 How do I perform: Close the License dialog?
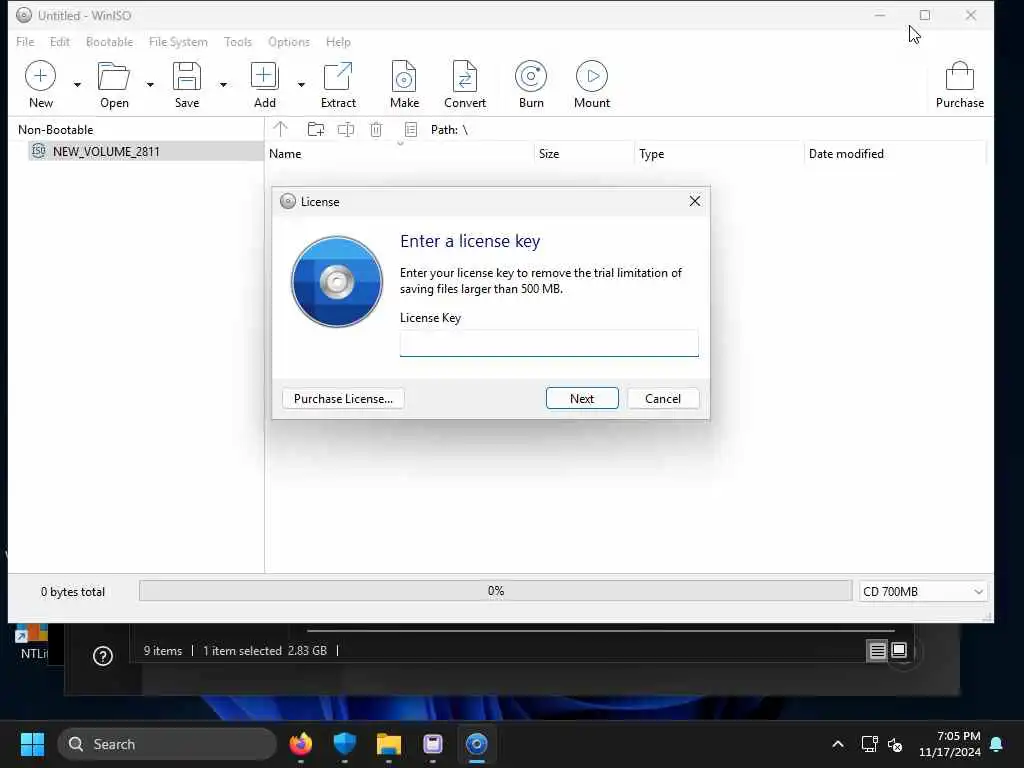(x=695, y=201)
